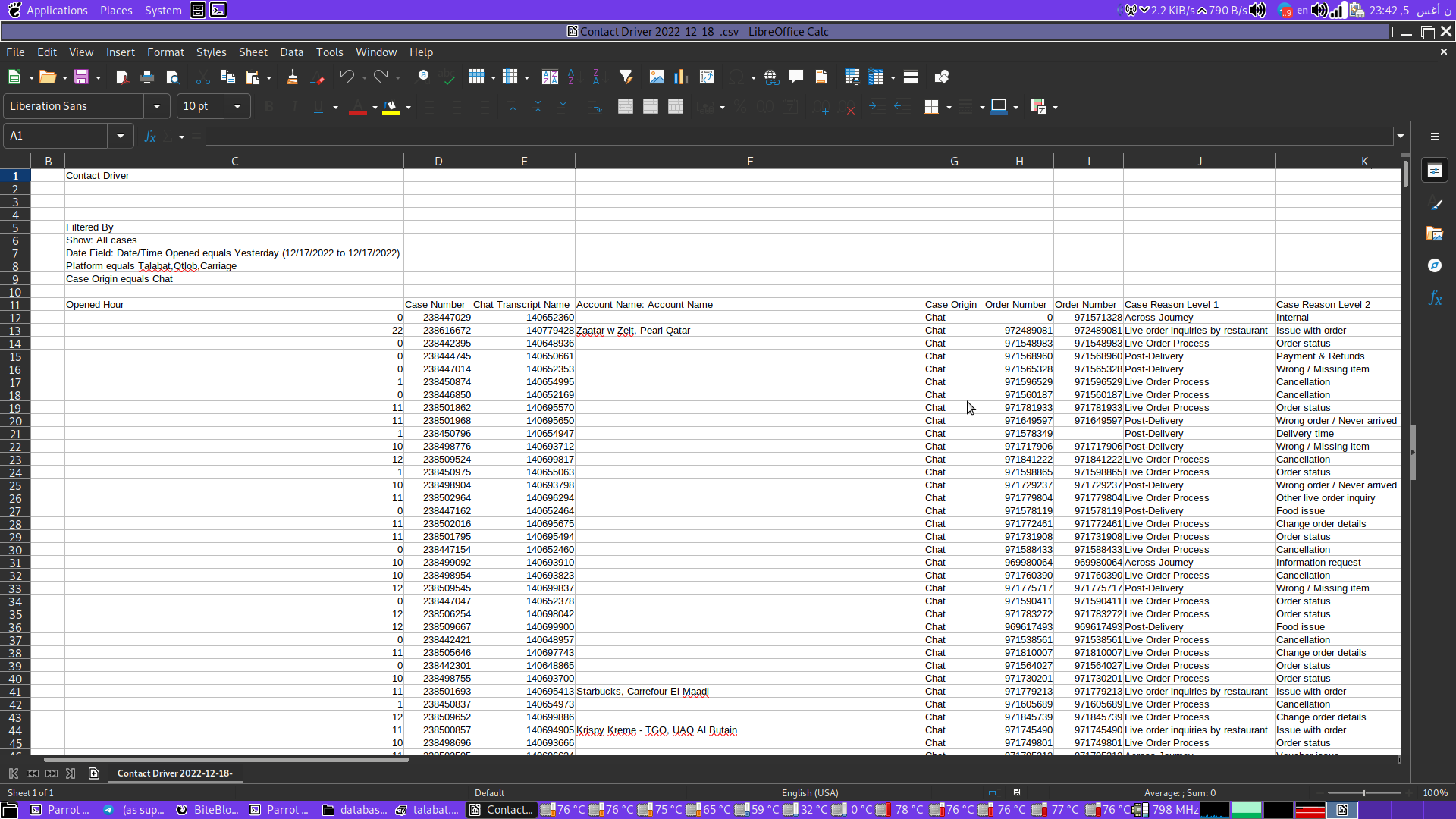
Task: Click the Insert Chart icon
Action: pyautogui.click(x=681, y=77)
